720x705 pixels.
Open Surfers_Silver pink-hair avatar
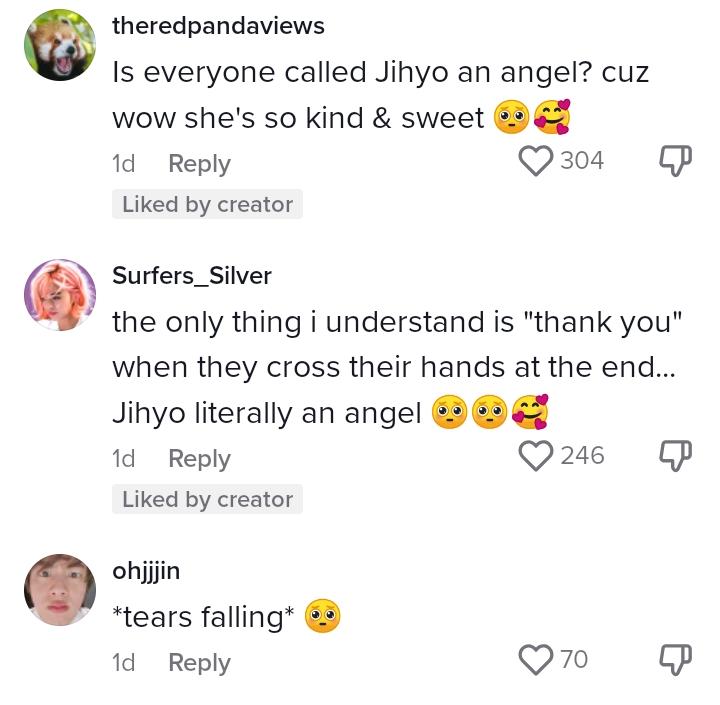click(x=60, y=294)
